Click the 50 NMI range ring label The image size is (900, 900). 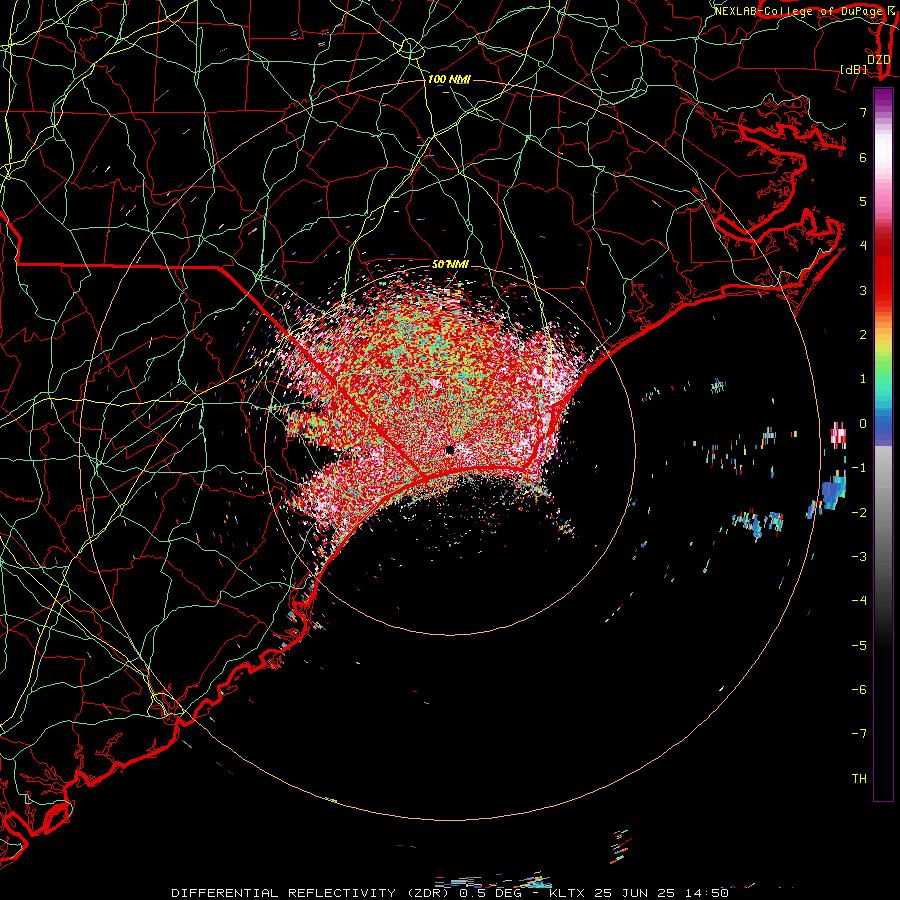pyautogui.click(x=450, y=264)
